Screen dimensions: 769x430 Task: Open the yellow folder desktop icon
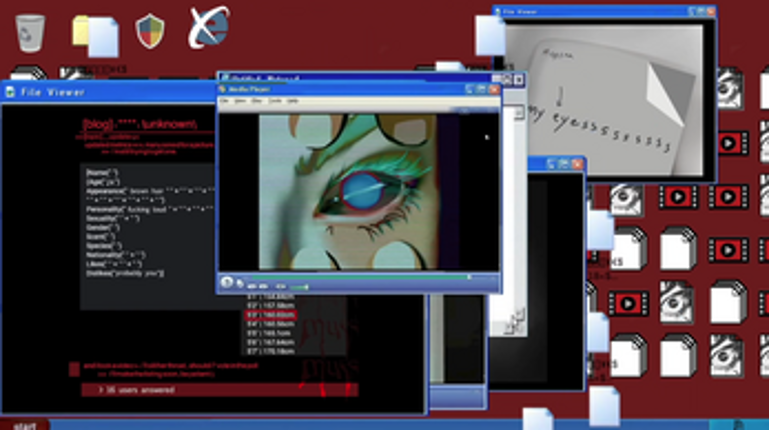94,33
